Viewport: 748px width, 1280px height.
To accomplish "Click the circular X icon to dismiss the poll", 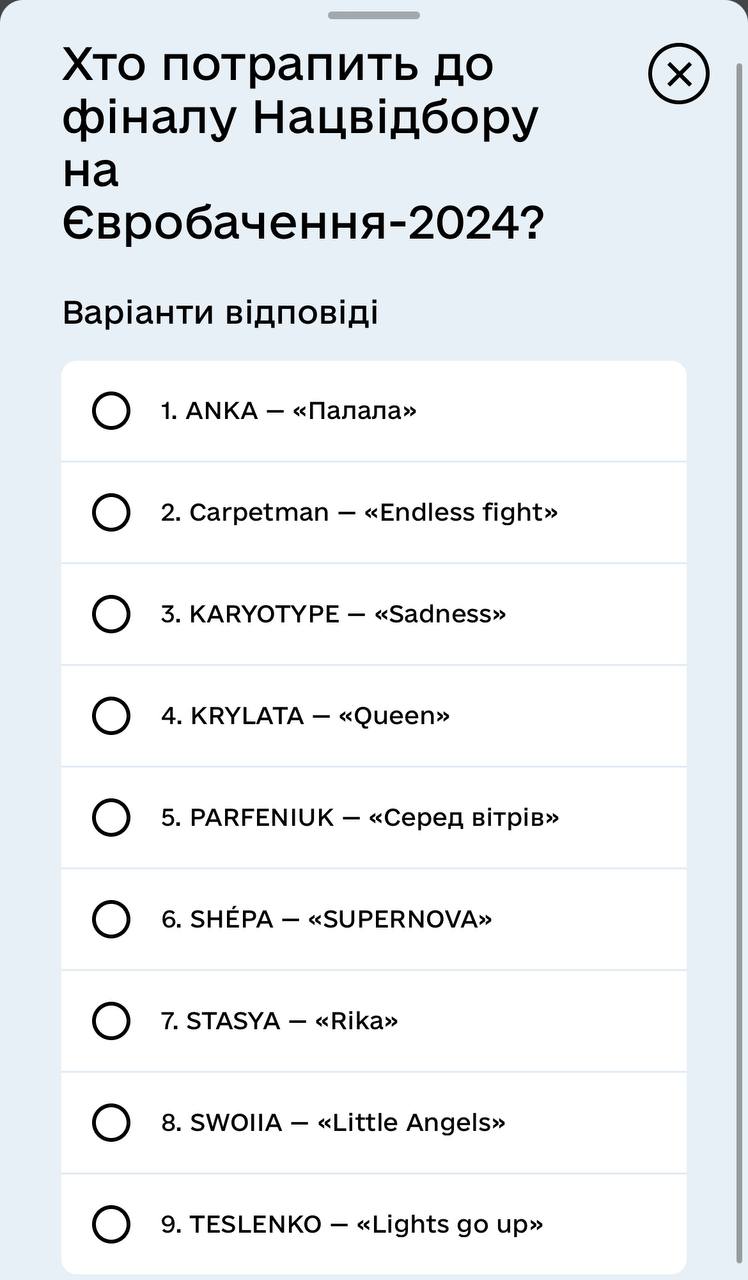I will pos(679,74).
